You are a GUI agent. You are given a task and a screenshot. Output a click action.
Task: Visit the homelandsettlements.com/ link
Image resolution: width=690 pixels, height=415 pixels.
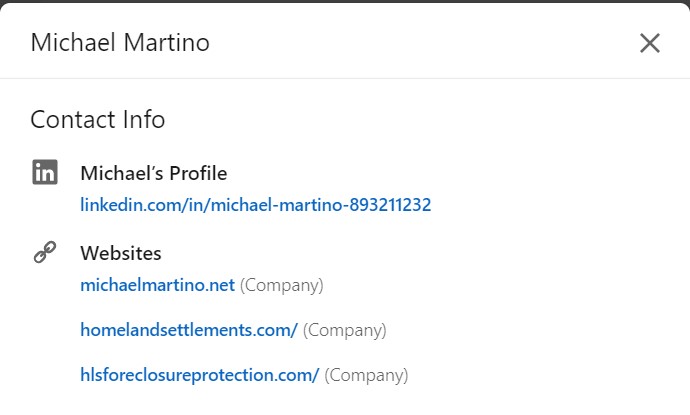click(189, 330)
